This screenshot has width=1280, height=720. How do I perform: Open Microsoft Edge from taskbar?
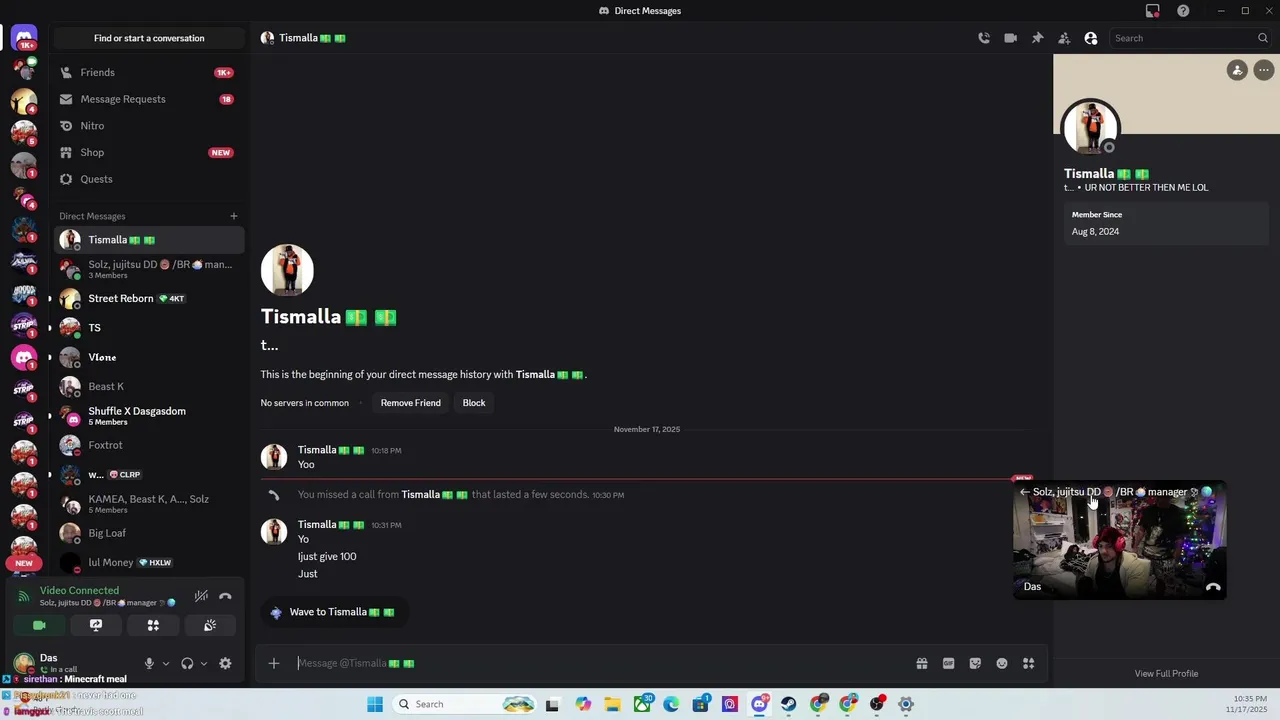coord(671,704)
